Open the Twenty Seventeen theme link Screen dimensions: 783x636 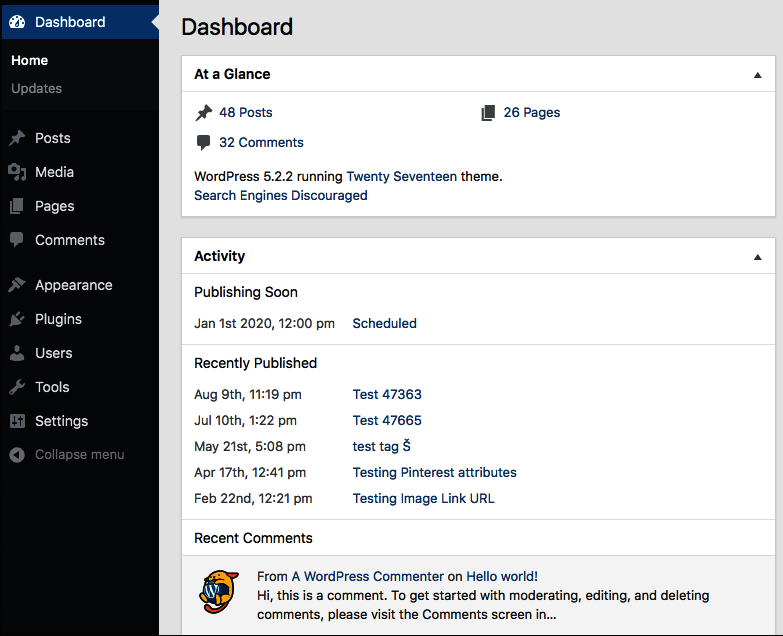pos(401,176)
